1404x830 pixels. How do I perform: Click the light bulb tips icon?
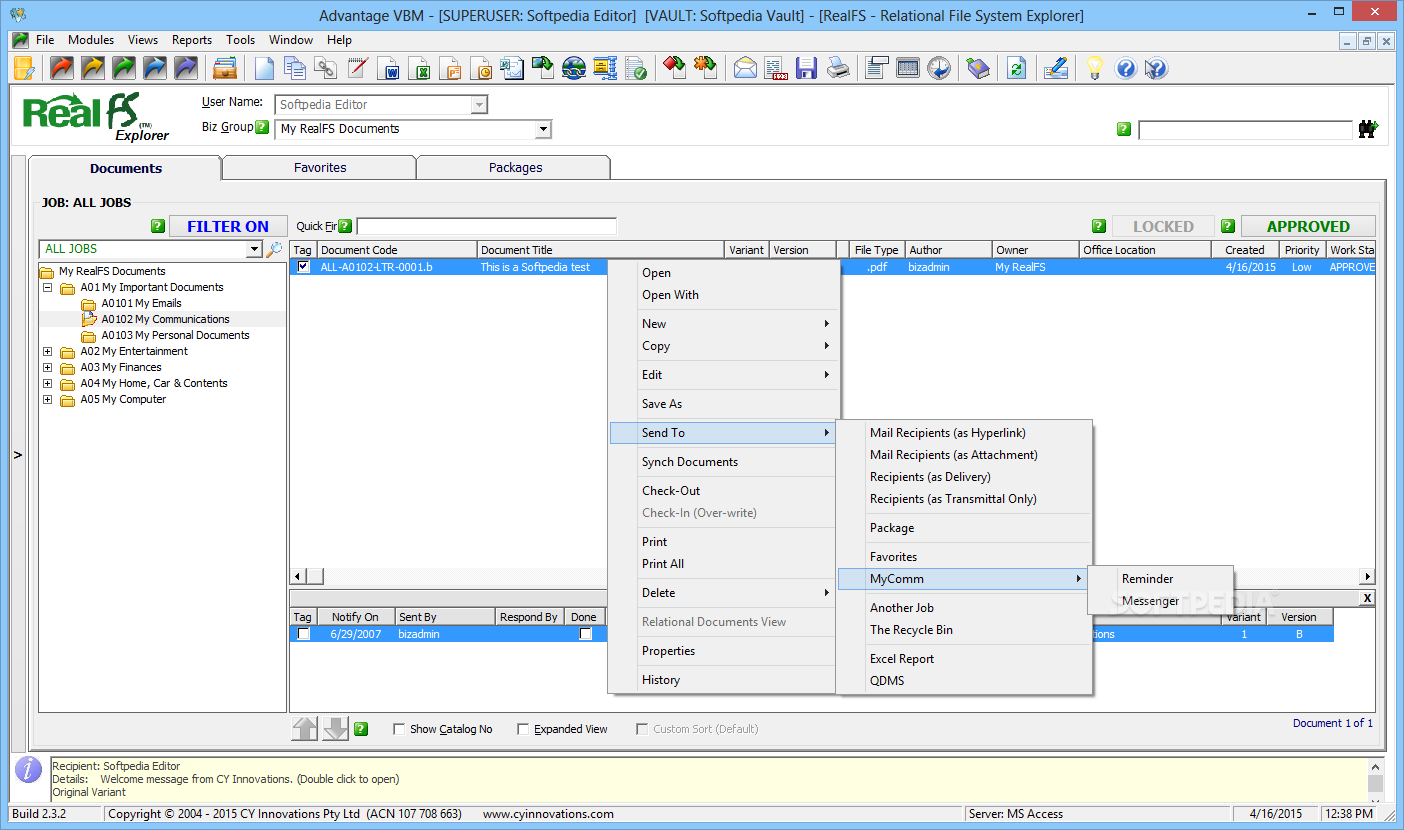pyautogui.click(x=1095, y=68)
